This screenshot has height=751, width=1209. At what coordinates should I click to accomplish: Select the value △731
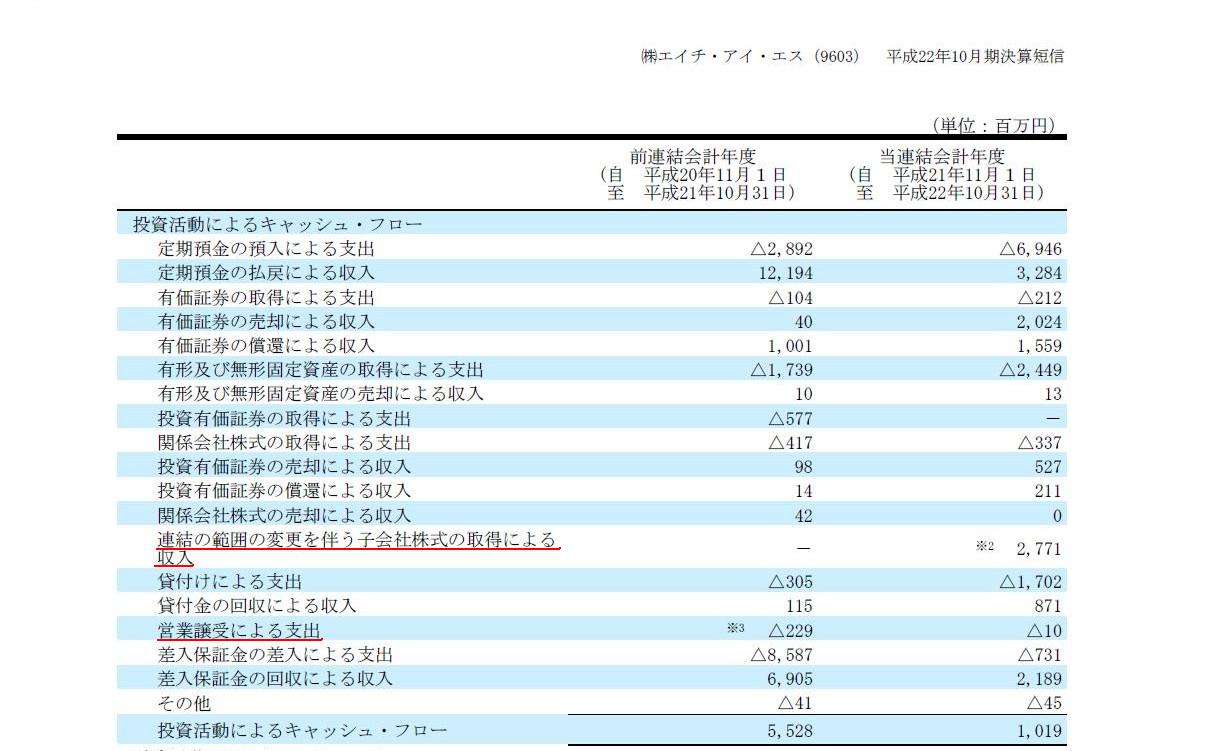pos(1039,655)
